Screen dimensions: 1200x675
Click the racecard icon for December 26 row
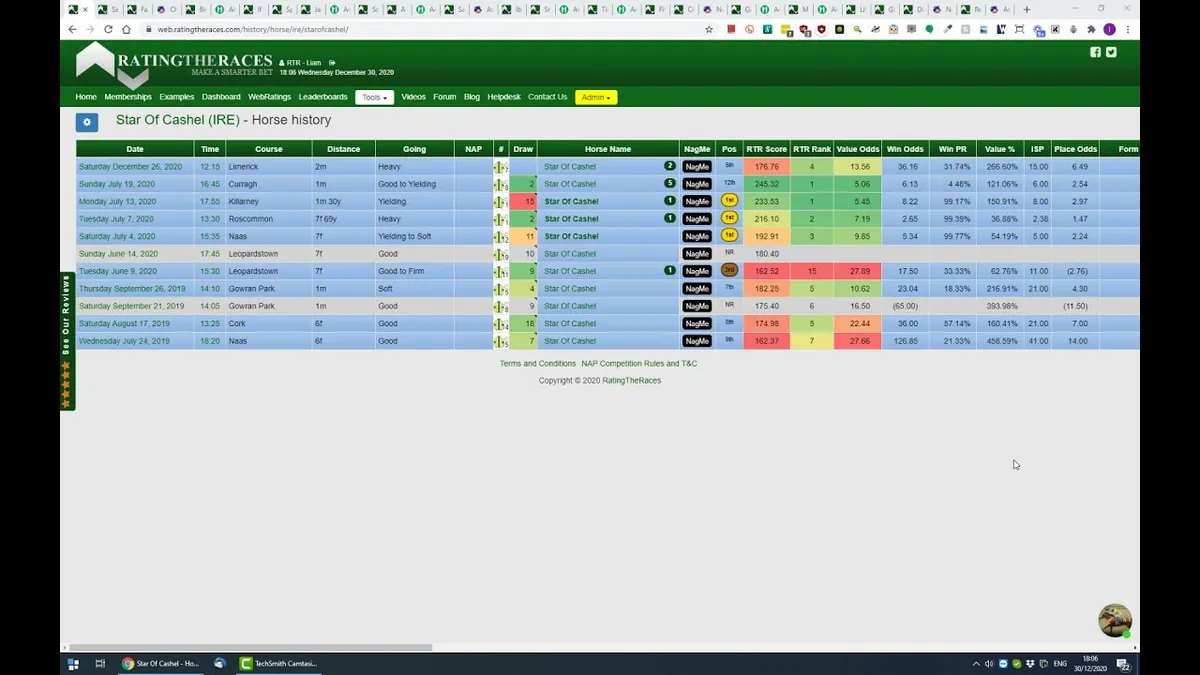pos(500,167)
